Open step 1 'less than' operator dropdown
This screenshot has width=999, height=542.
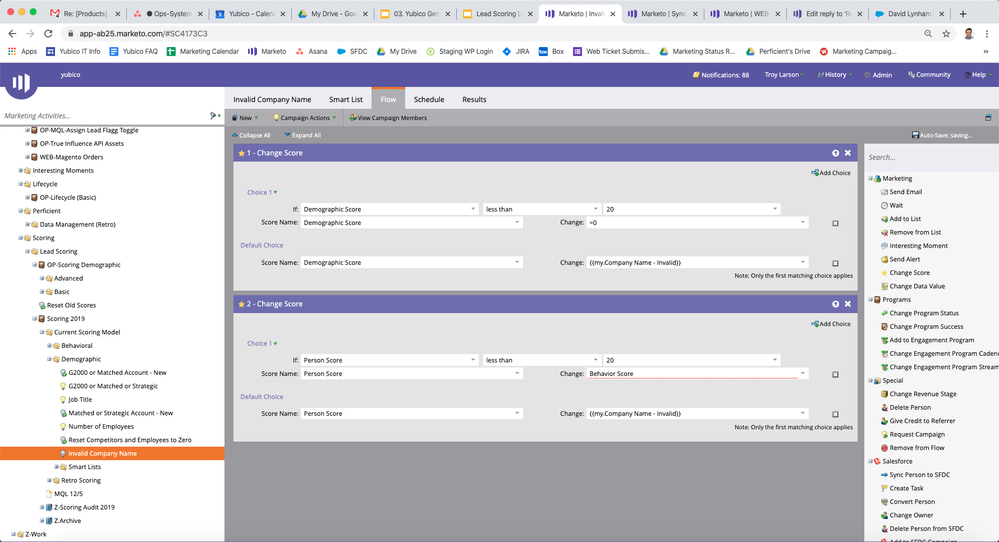[596, 209]
